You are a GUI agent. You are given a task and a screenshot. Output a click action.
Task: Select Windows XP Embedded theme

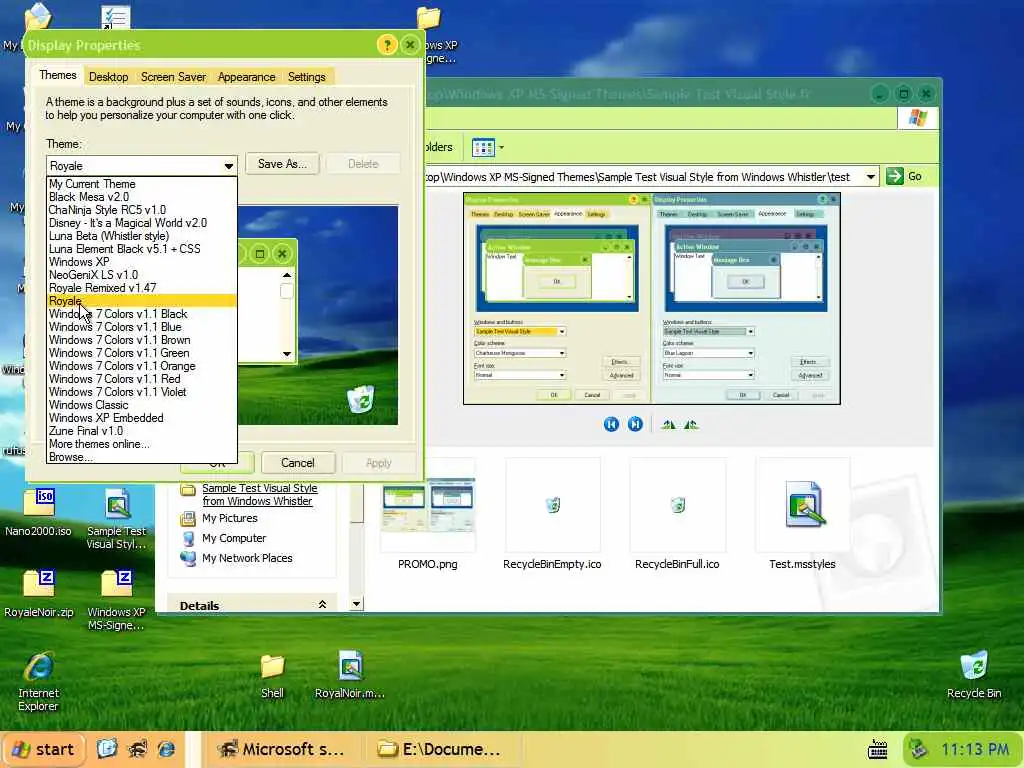[x=142, y=419]
